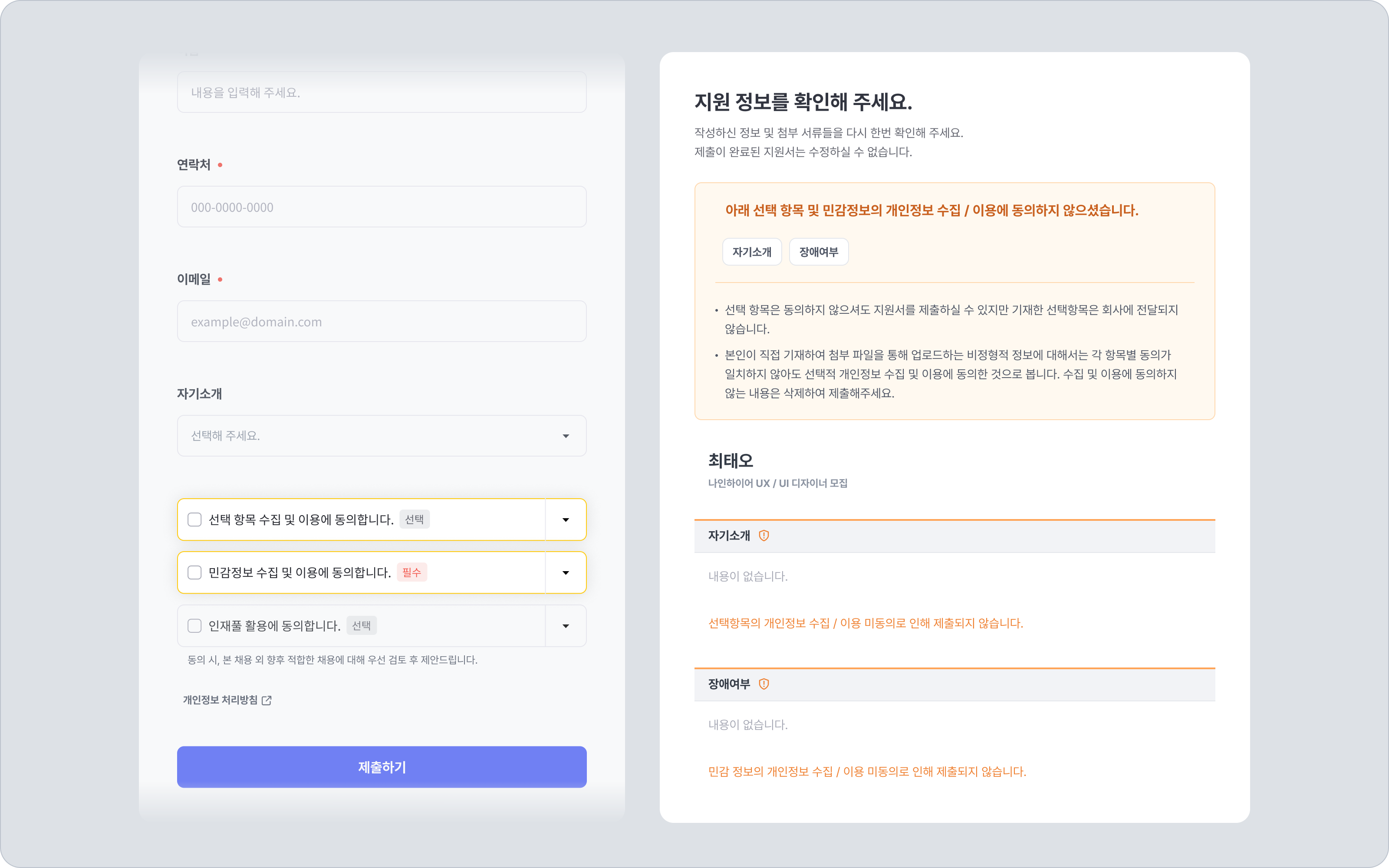This screenshot has height=868, width=1389.
Task: Click the 필수 badge on 민감정보 consent row
Action: coord(411,572)
